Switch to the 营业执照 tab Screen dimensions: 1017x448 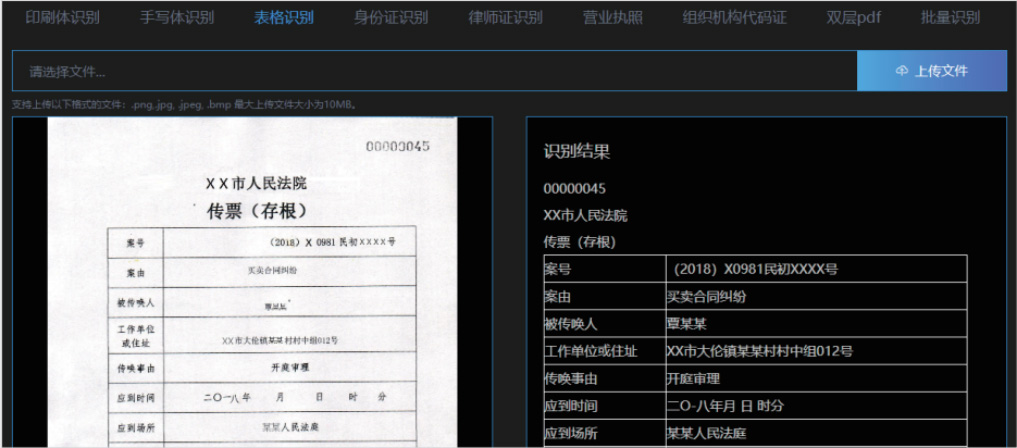(613, 18)
